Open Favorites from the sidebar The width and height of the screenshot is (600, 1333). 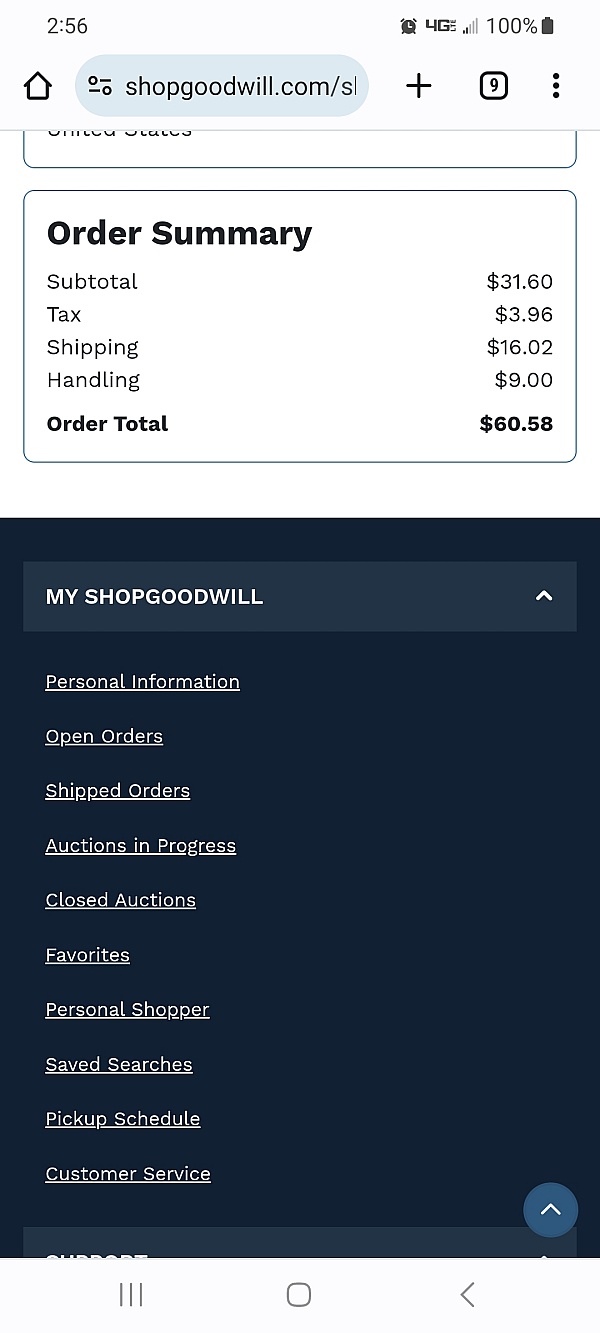coord(87,954)
